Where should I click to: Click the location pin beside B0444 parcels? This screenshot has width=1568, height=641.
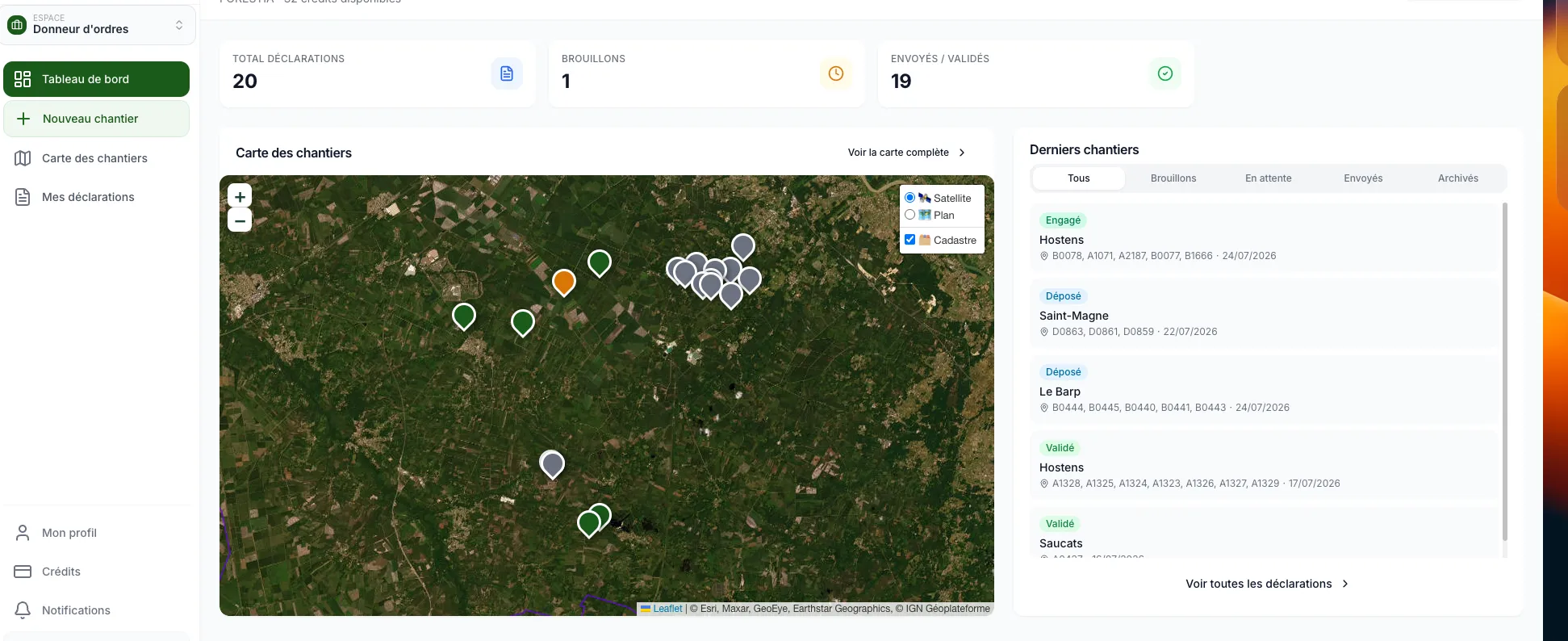(x=1044, y=408)
